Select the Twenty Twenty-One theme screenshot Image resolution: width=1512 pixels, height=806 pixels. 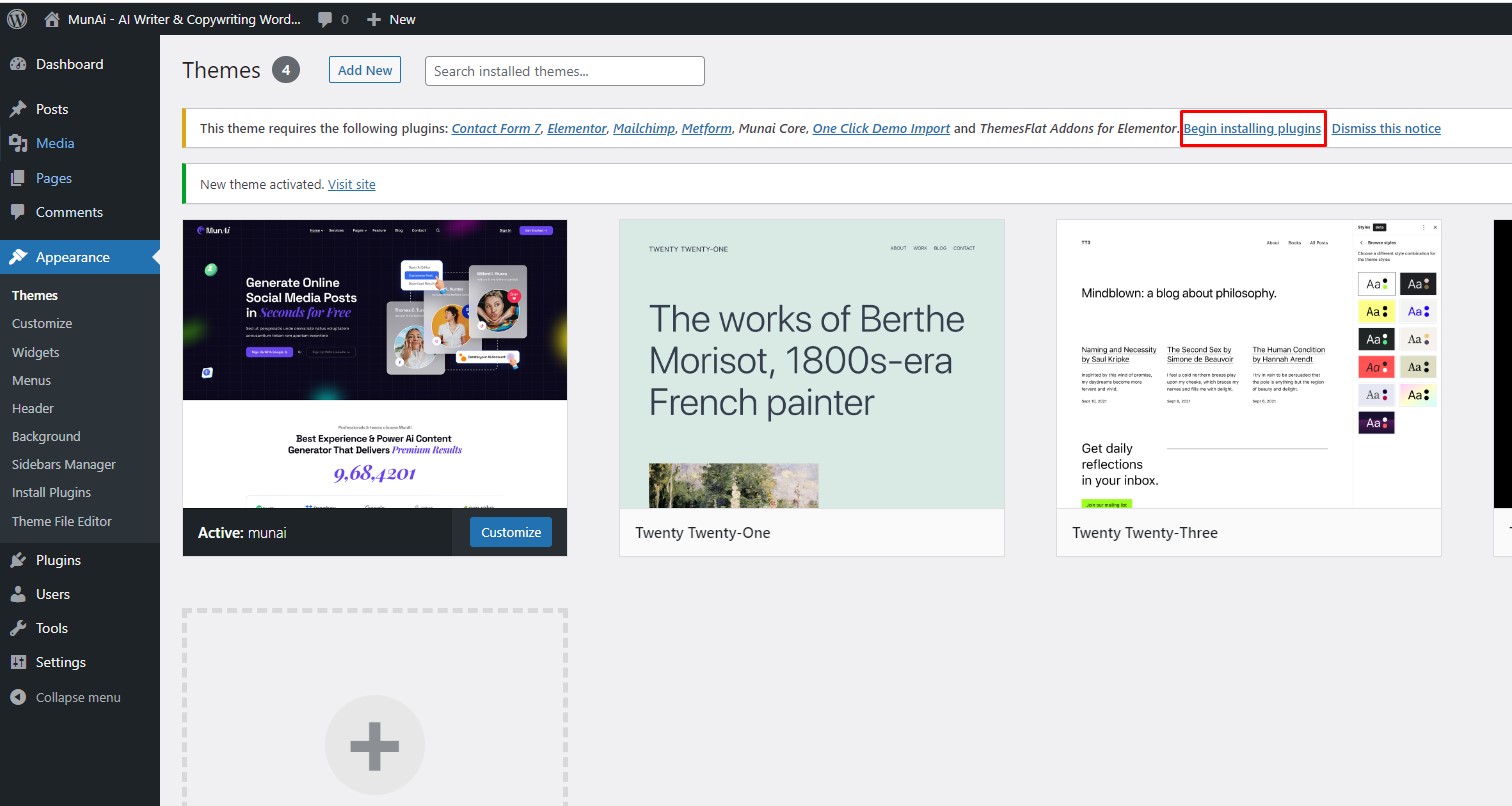click(x=812, y=364)
